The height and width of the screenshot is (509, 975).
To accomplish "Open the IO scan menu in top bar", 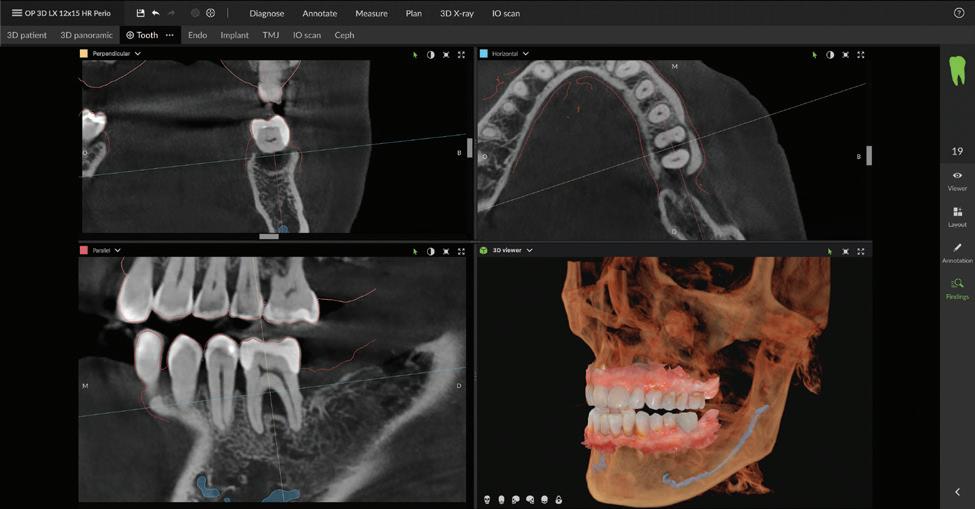I will [x=506, y=13].
